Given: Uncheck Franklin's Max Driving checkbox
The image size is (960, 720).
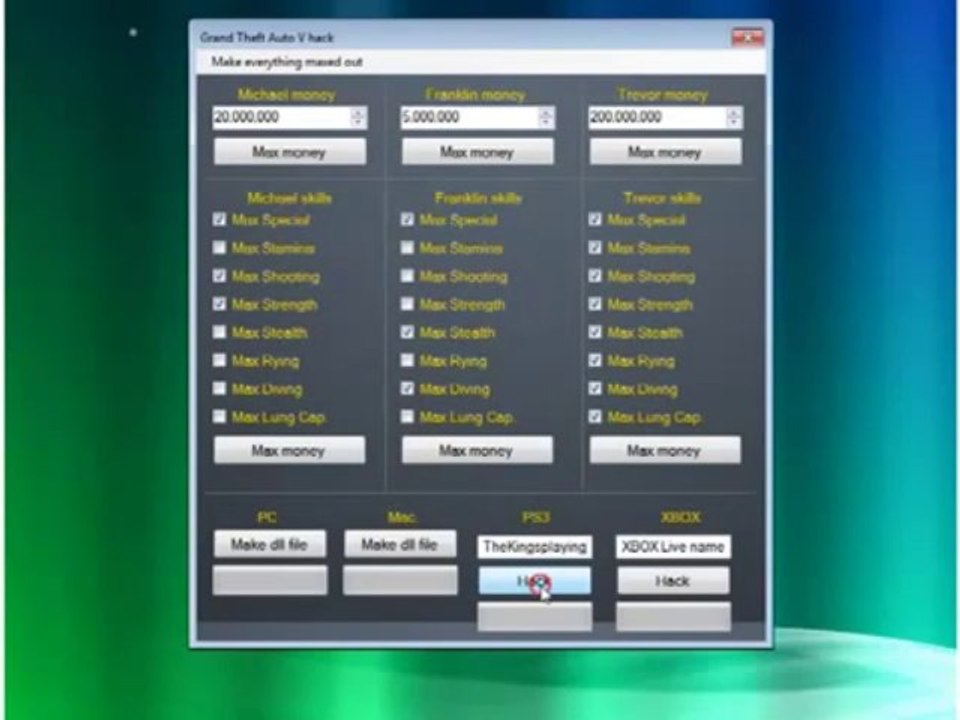Looking at the screenshot, I should (x=407, y=388).
